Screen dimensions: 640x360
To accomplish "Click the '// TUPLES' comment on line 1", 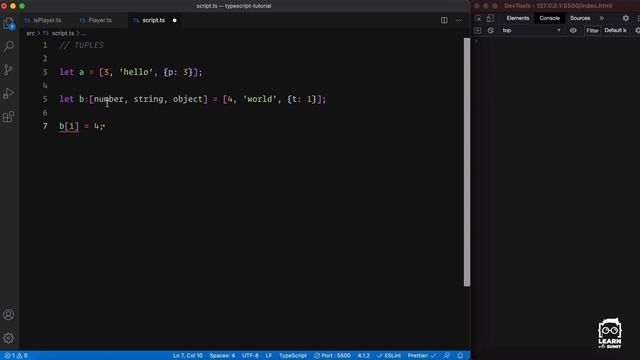I will (81, 45).
